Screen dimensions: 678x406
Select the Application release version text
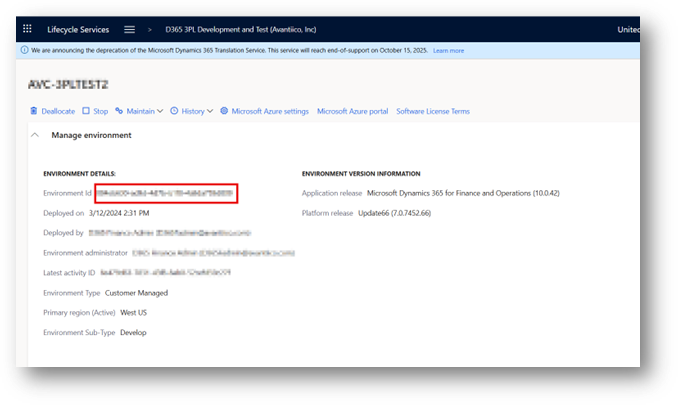(x=463, y=193)
